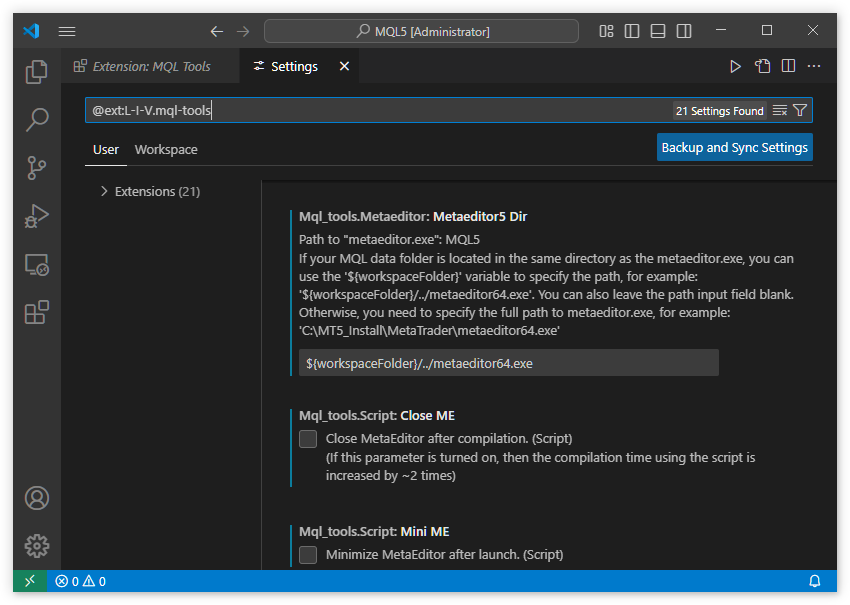
Task: Split the editor to the right
Action: [788, 66]
